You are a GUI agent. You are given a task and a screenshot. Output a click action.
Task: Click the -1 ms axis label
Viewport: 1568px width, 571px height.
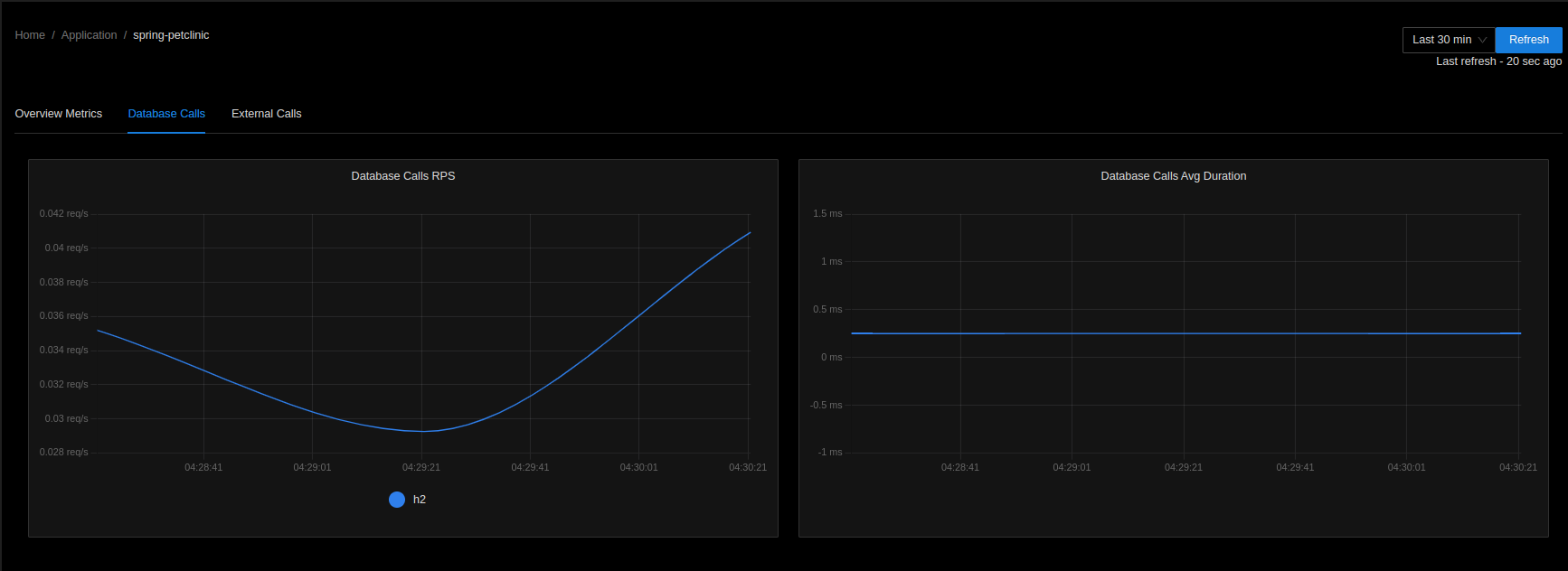pos(830,453)
